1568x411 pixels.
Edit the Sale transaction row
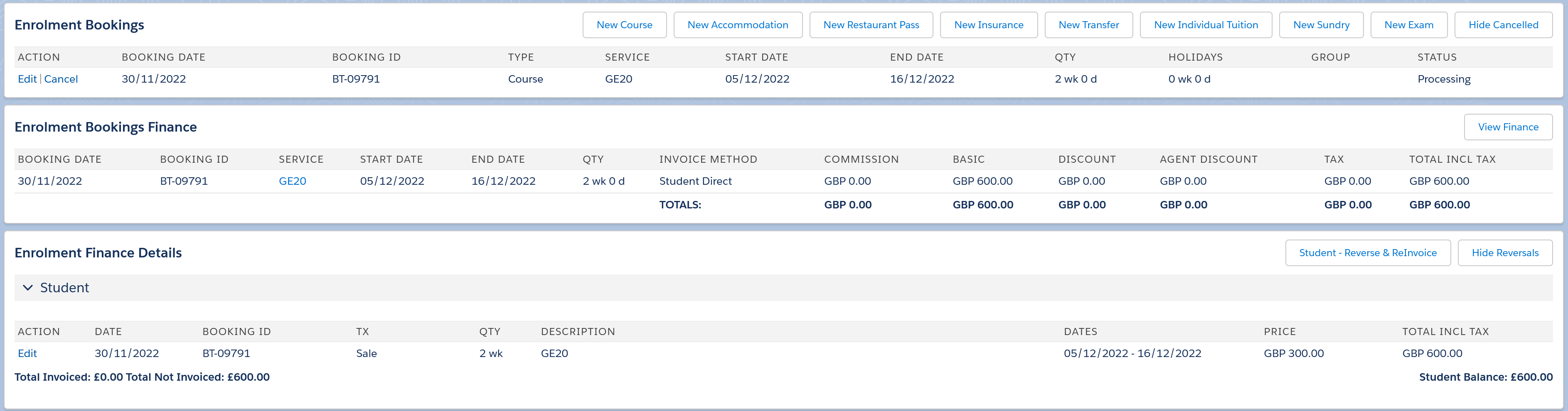click(x=27, y=353)
